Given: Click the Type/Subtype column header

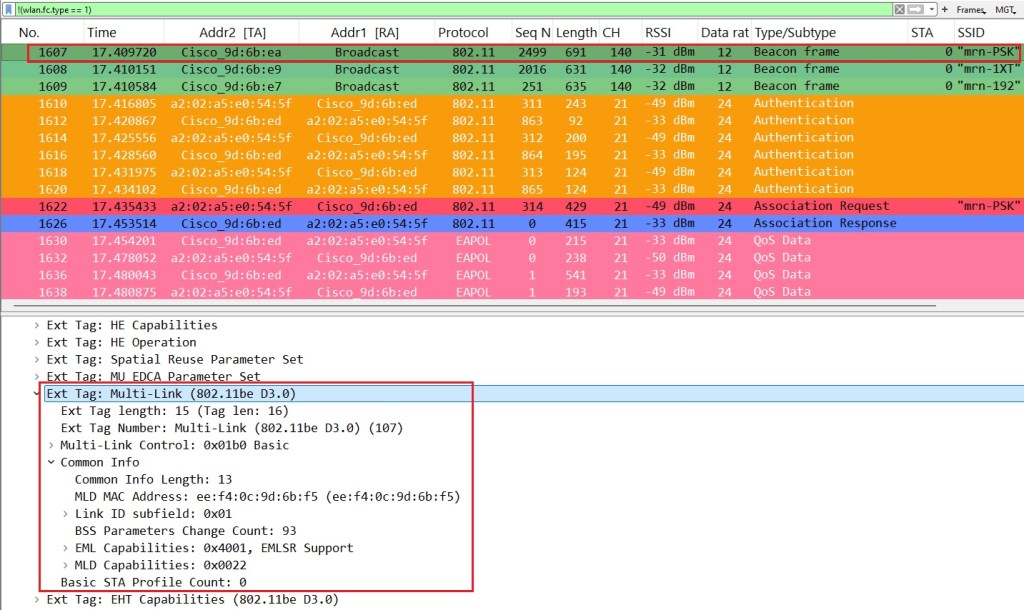Looking at the screenshot, I should click(795, 33).
